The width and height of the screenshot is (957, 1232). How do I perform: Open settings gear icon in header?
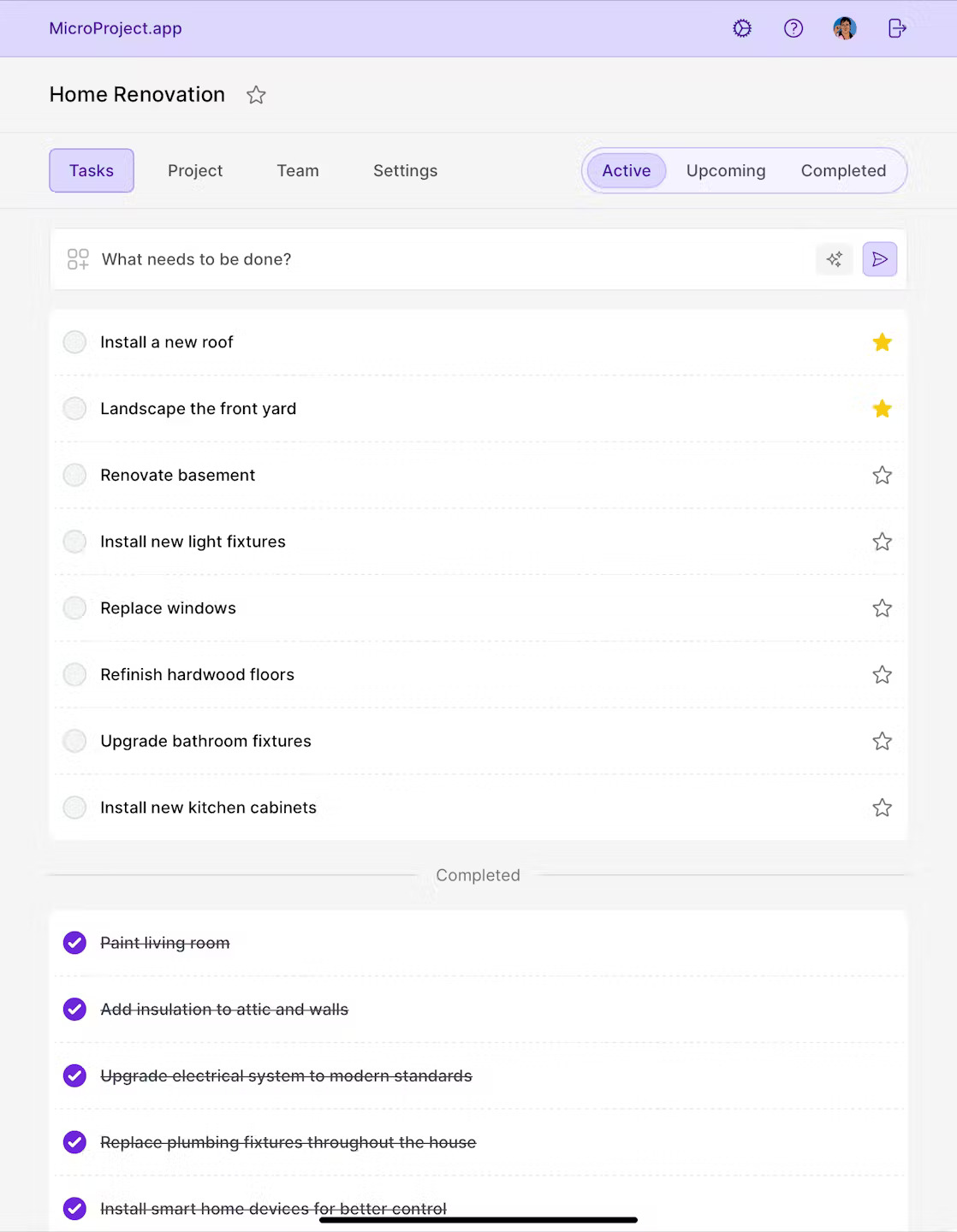click(x=742, y=28)
